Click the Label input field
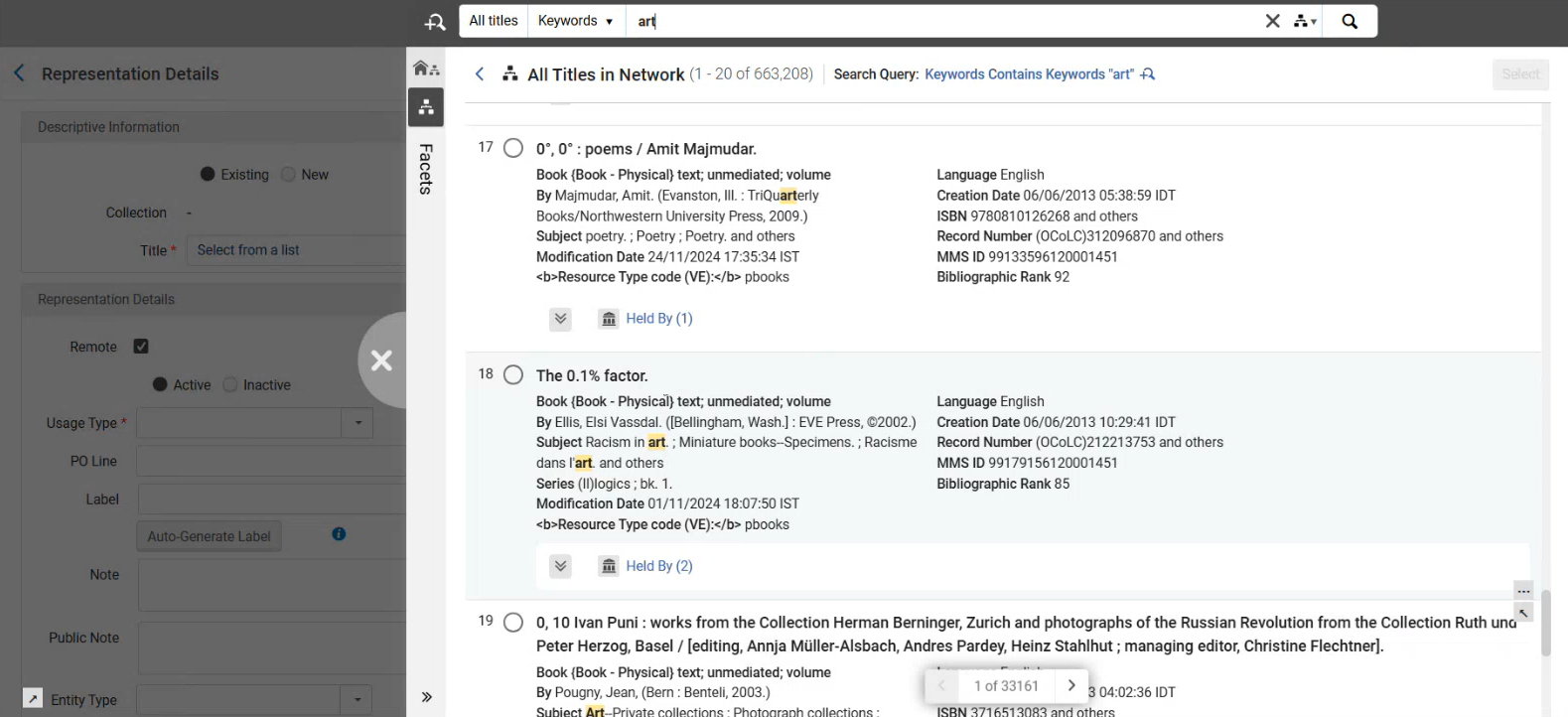Viewport: 1568px width, 717px height. (x=271, y=500)
